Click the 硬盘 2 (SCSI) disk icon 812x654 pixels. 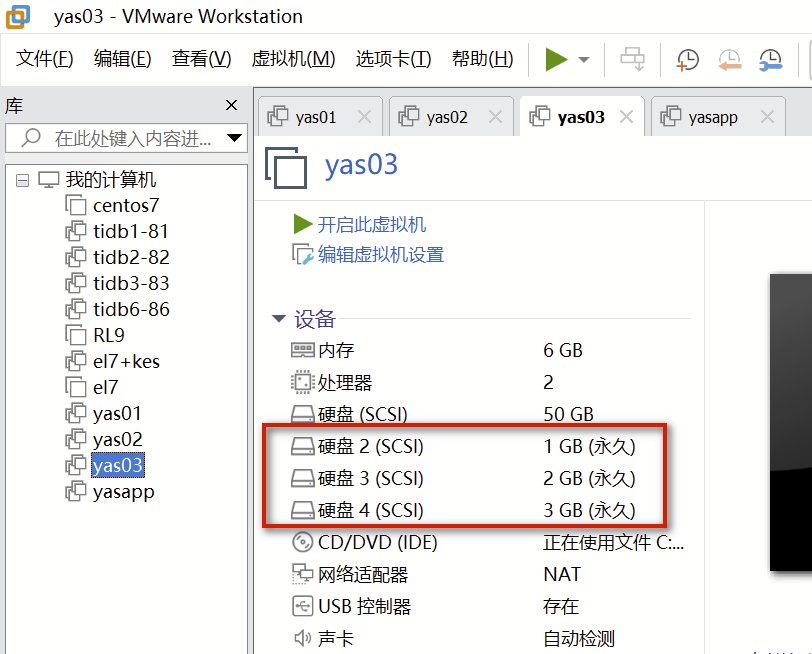tap(302, 446)
